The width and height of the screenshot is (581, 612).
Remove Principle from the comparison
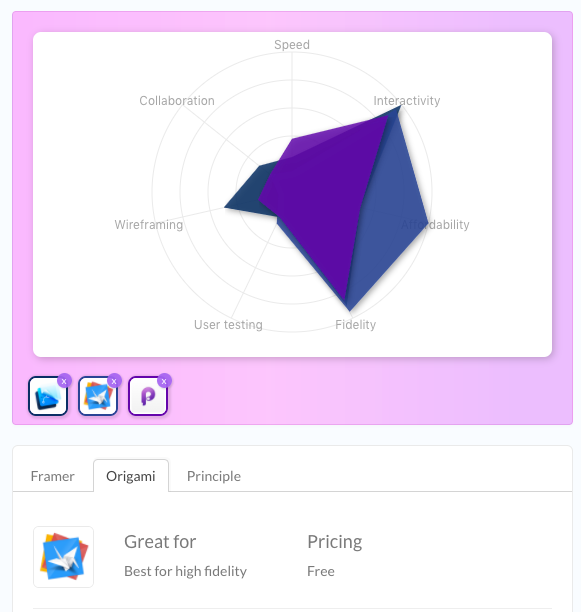point(164,381)
